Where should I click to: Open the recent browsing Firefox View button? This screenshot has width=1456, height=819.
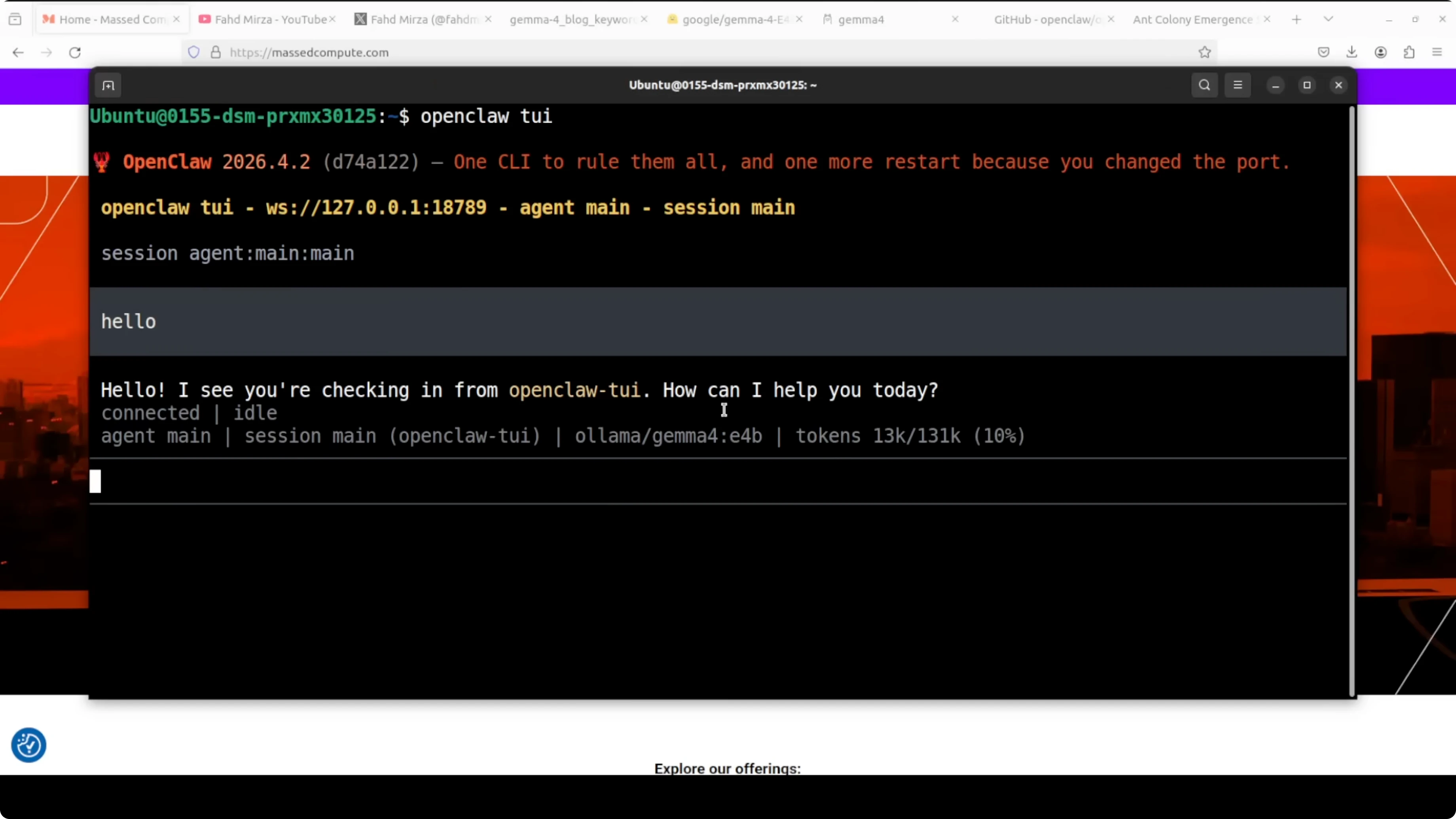[15, 19]
